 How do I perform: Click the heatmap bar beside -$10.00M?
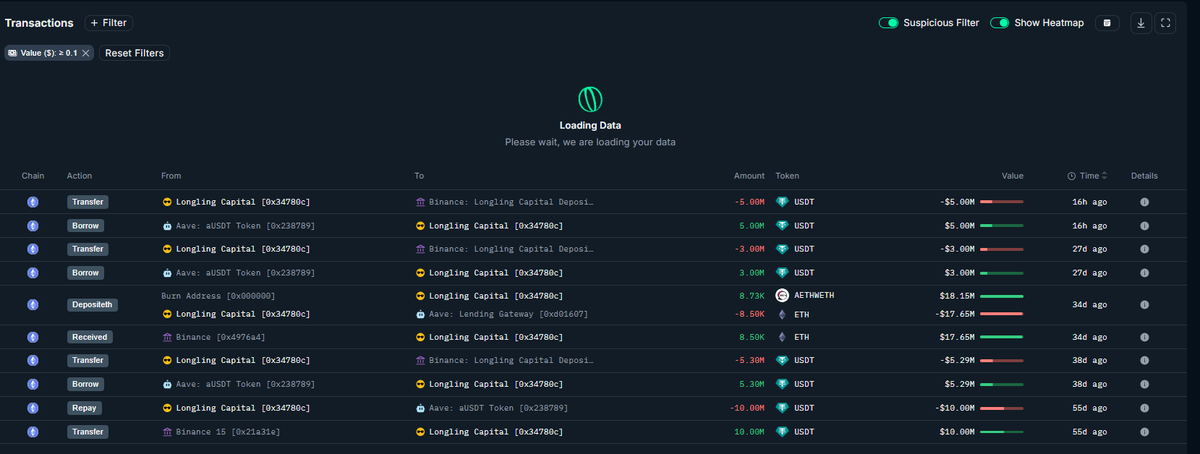tap(1001, 408)
